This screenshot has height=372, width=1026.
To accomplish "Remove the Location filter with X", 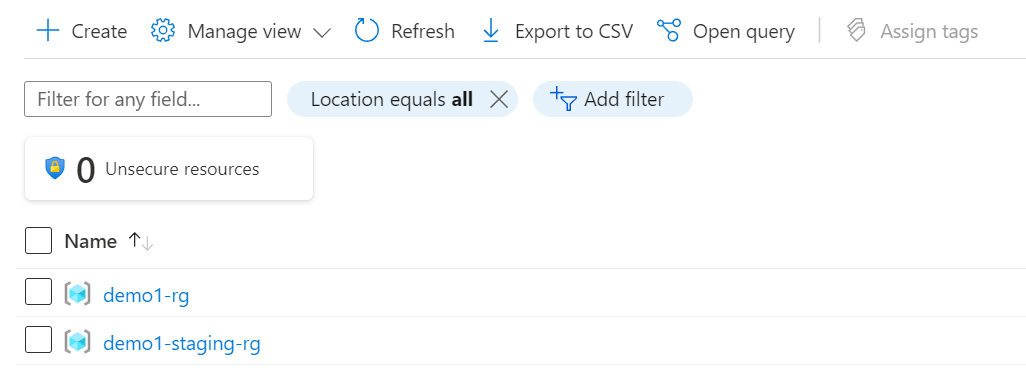I will pos(499,99).
